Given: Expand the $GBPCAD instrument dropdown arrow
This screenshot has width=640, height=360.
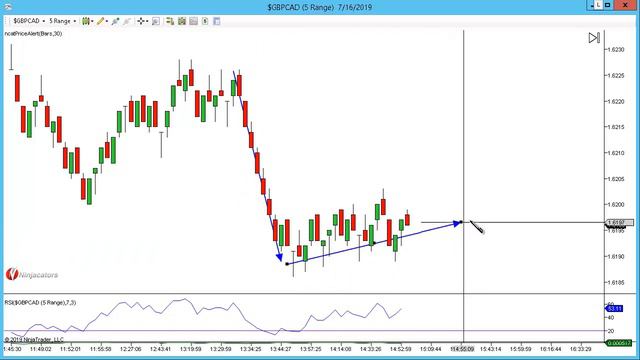Looking at the screenshot, I should [x=44, y=21].
